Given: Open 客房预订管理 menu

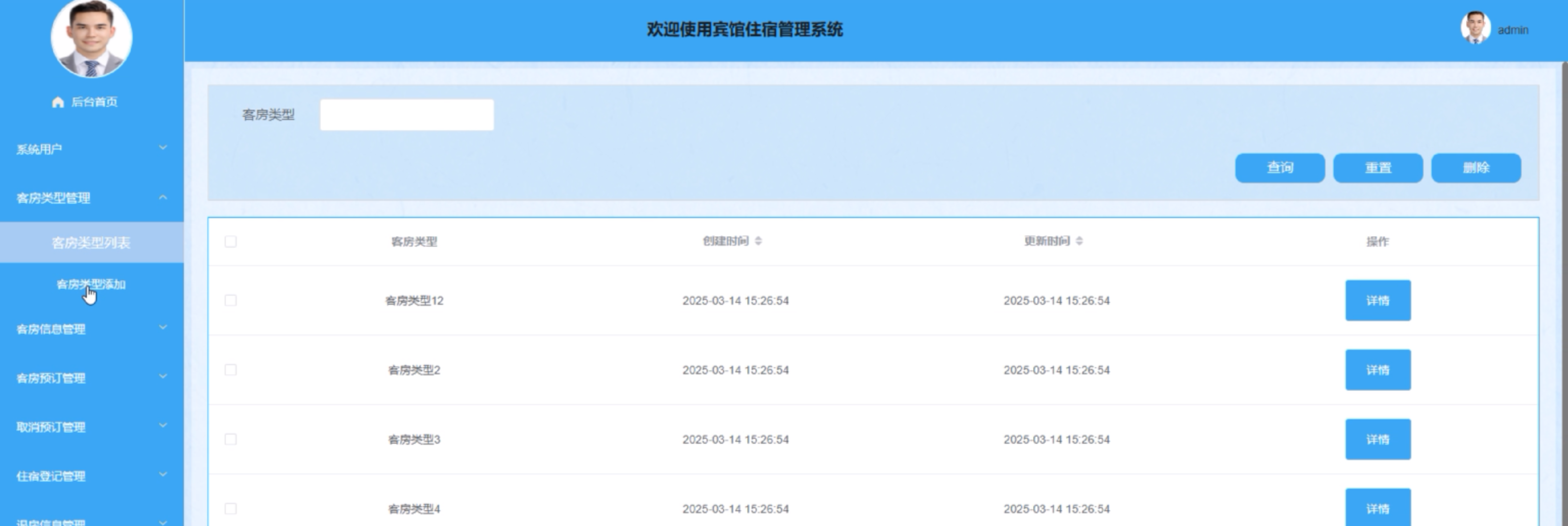Looking at the screenshot, I should coord(91,378).
